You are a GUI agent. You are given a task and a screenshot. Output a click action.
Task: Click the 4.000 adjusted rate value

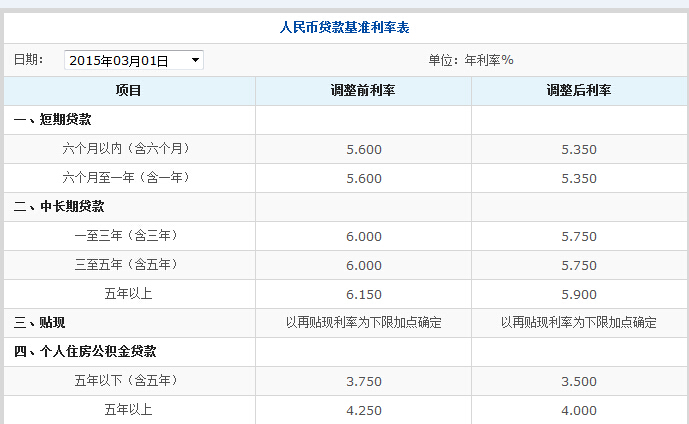[580, 410]
